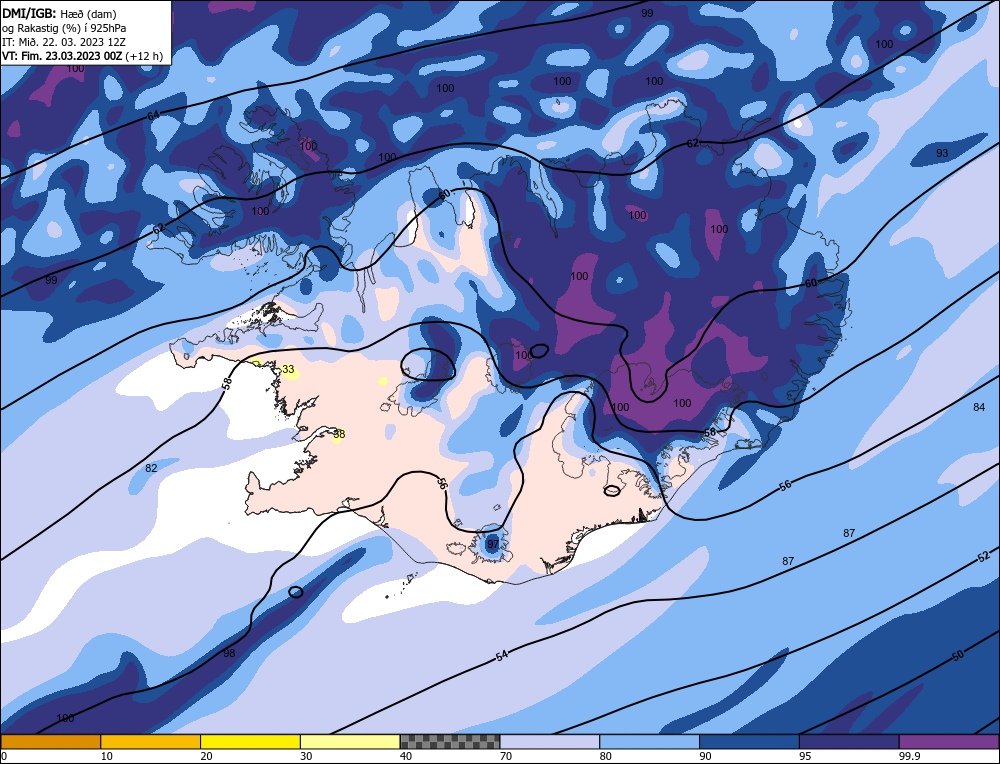
Task: Click the humidity value '38' near the coast
Action: [x=339, y=434]
